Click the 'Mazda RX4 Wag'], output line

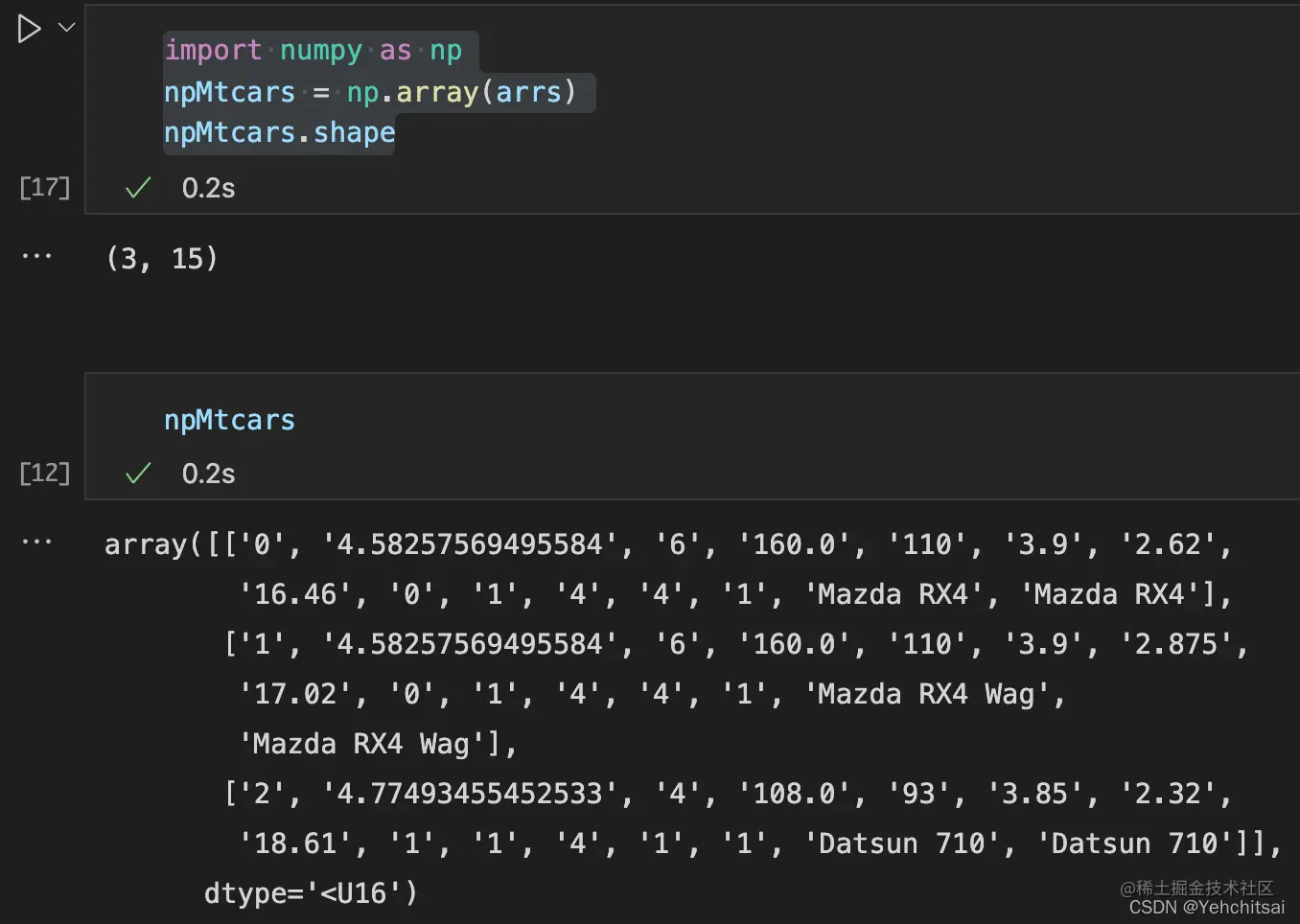pyautogui.click(x=378, y=744)
